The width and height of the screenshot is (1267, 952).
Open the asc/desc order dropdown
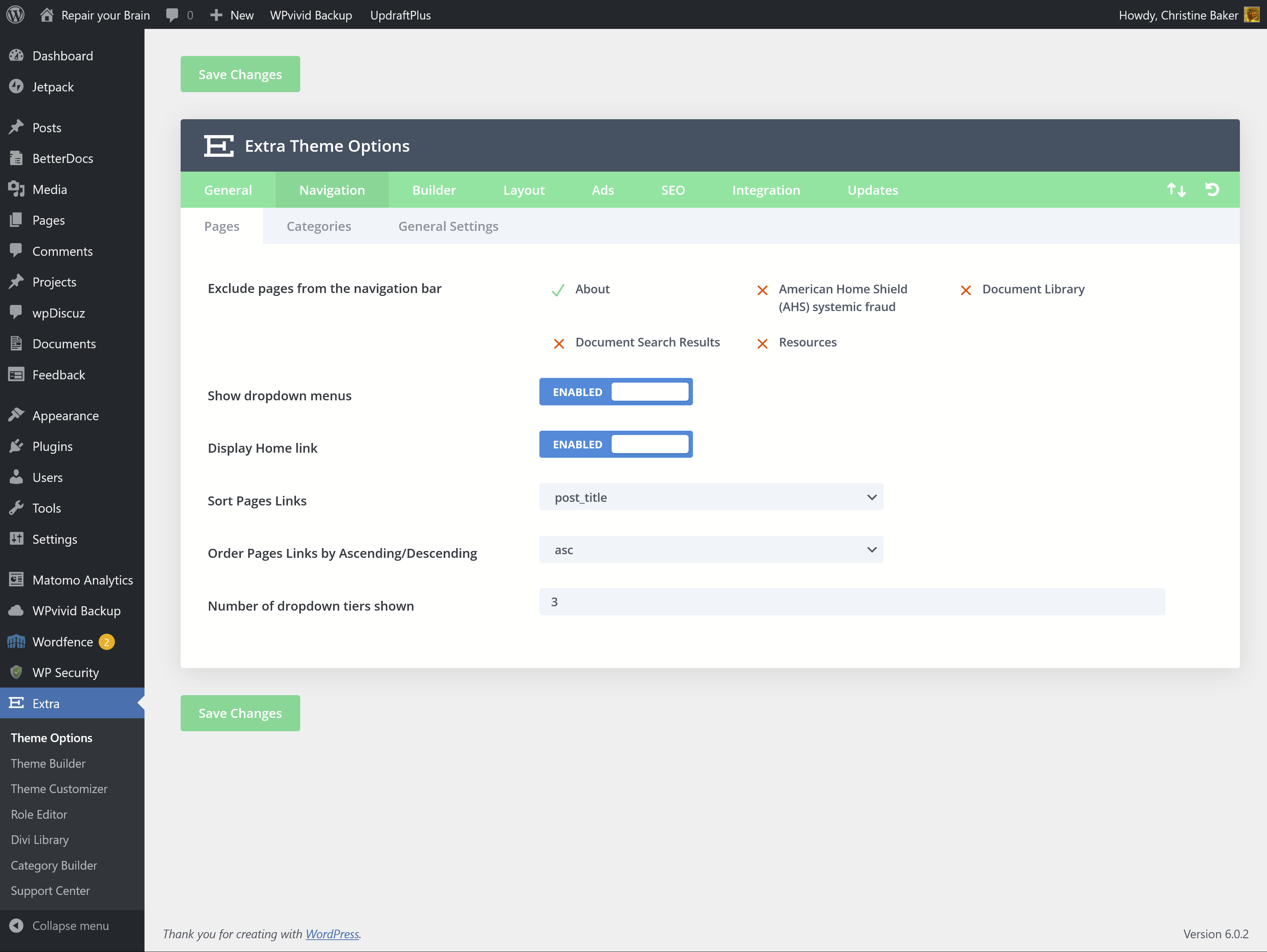tap(710, 550)
